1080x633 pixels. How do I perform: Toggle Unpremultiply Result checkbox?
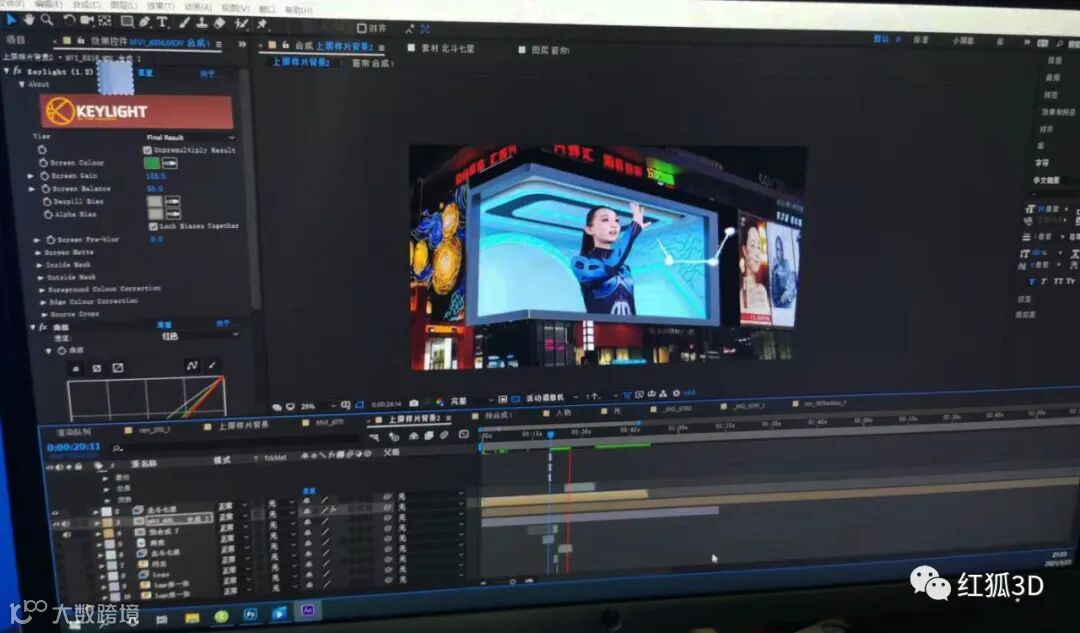pos(147,149)
